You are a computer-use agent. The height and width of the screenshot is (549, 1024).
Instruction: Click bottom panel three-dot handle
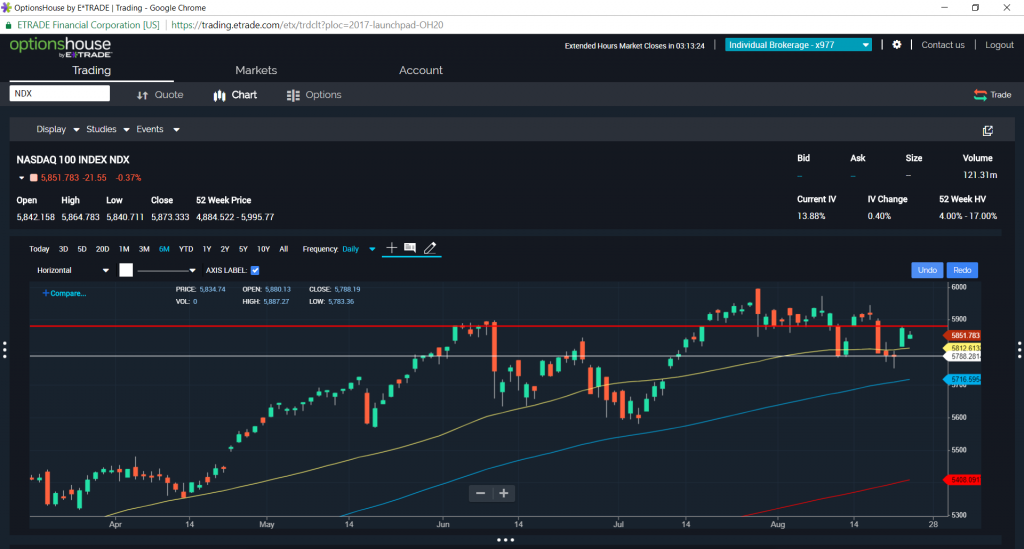click(x=505, y=540)
